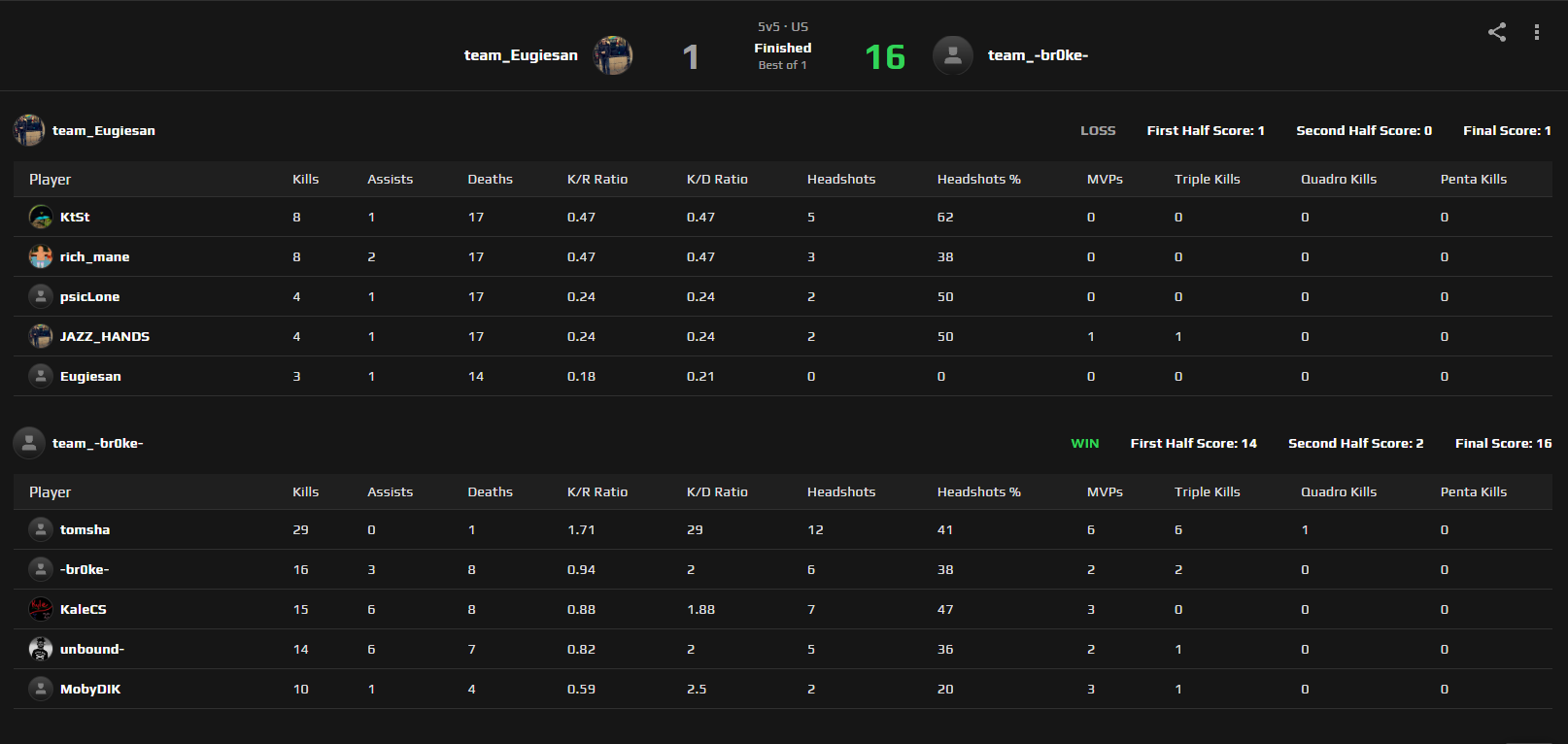Open -br0ke- player profile link in table
Viewport: 1568px width, 744px height.
pos(85,569)
